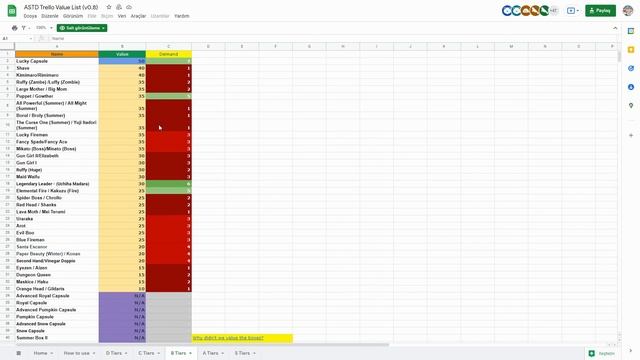Viewport: 640px width, 360px height.
Task: Open the C Tiers tab dropdown arrow
Action: tap(158, 353)
